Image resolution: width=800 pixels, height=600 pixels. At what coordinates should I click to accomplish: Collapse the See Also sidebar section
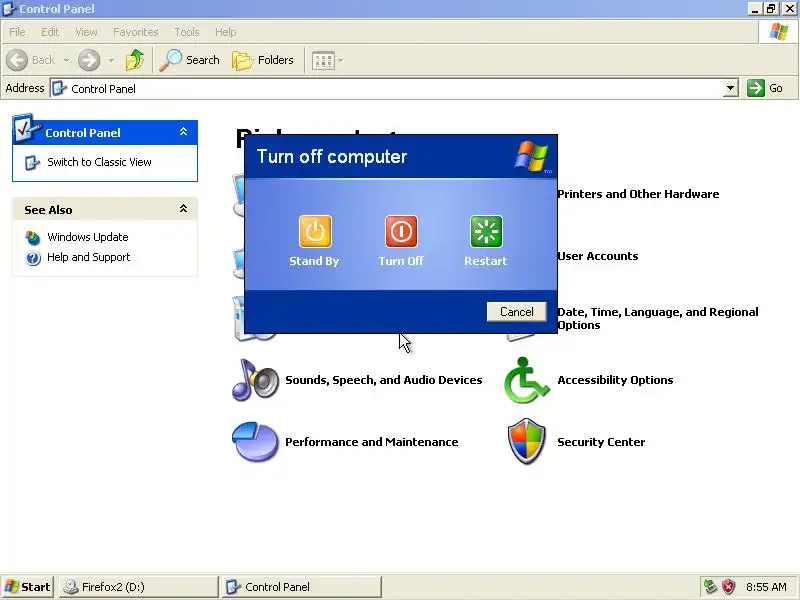[184, 209]
